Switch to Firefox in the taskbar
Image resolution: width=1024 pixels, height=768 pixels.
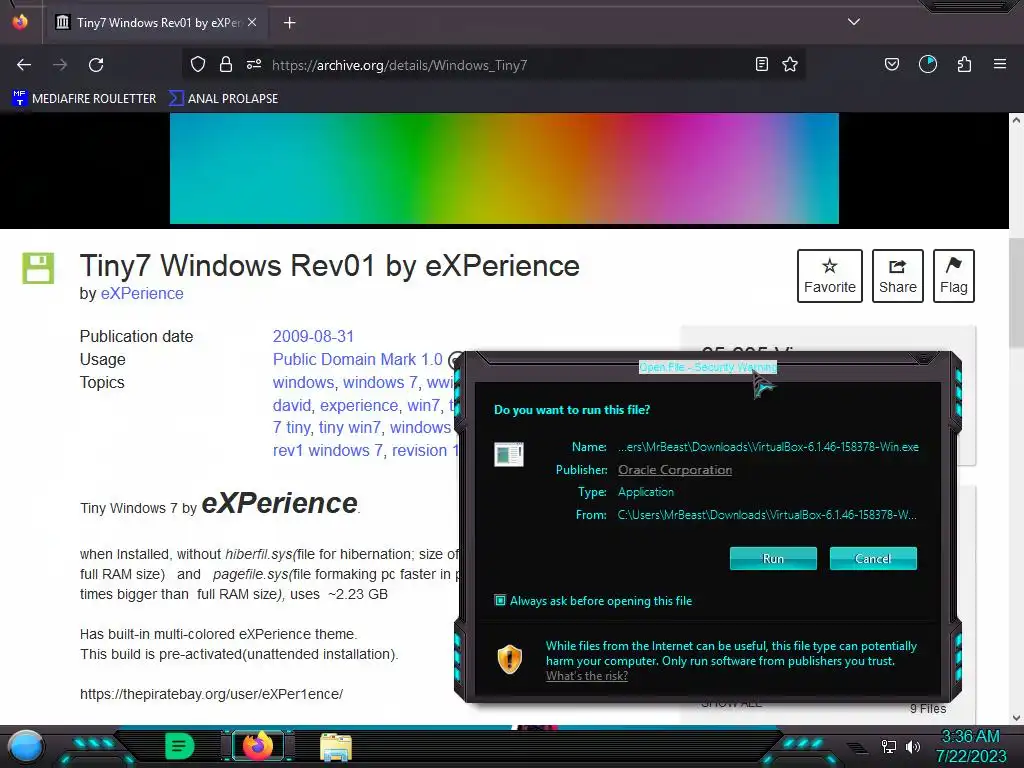click(x=257, y=746)
